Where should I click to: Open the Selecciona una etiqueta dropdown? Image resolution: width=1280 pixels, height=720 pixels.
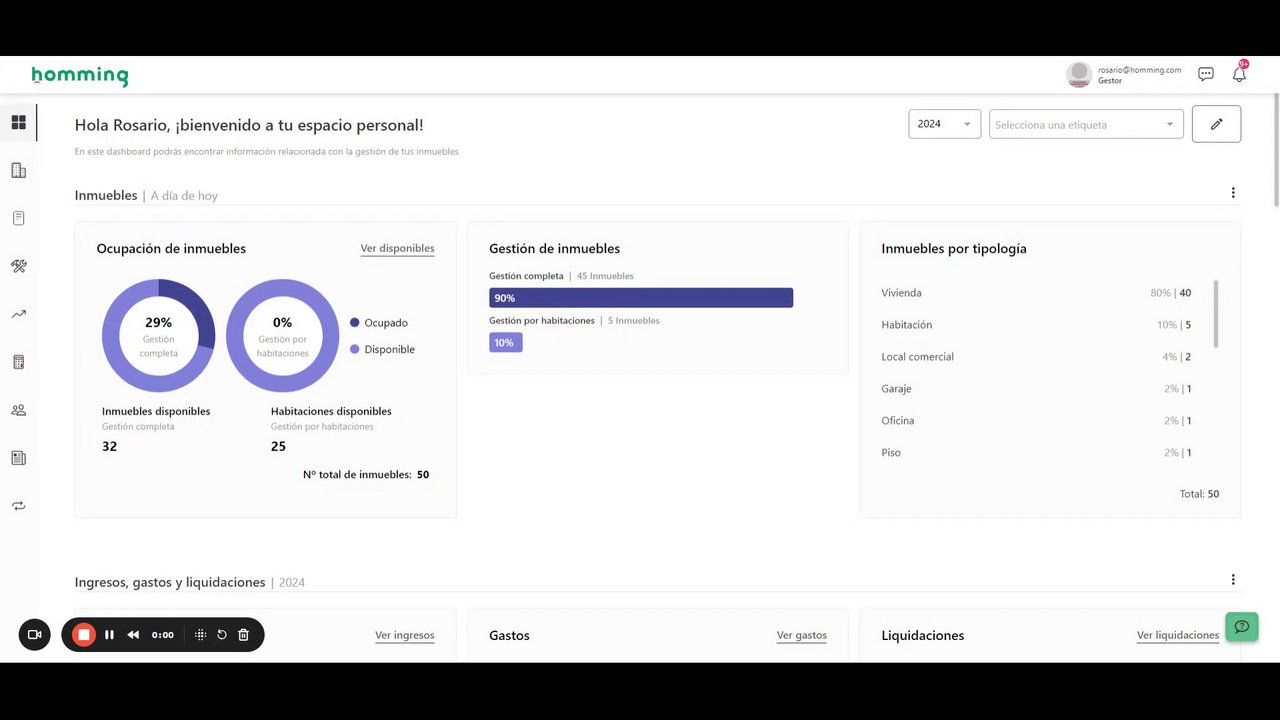click(1086, 124)
